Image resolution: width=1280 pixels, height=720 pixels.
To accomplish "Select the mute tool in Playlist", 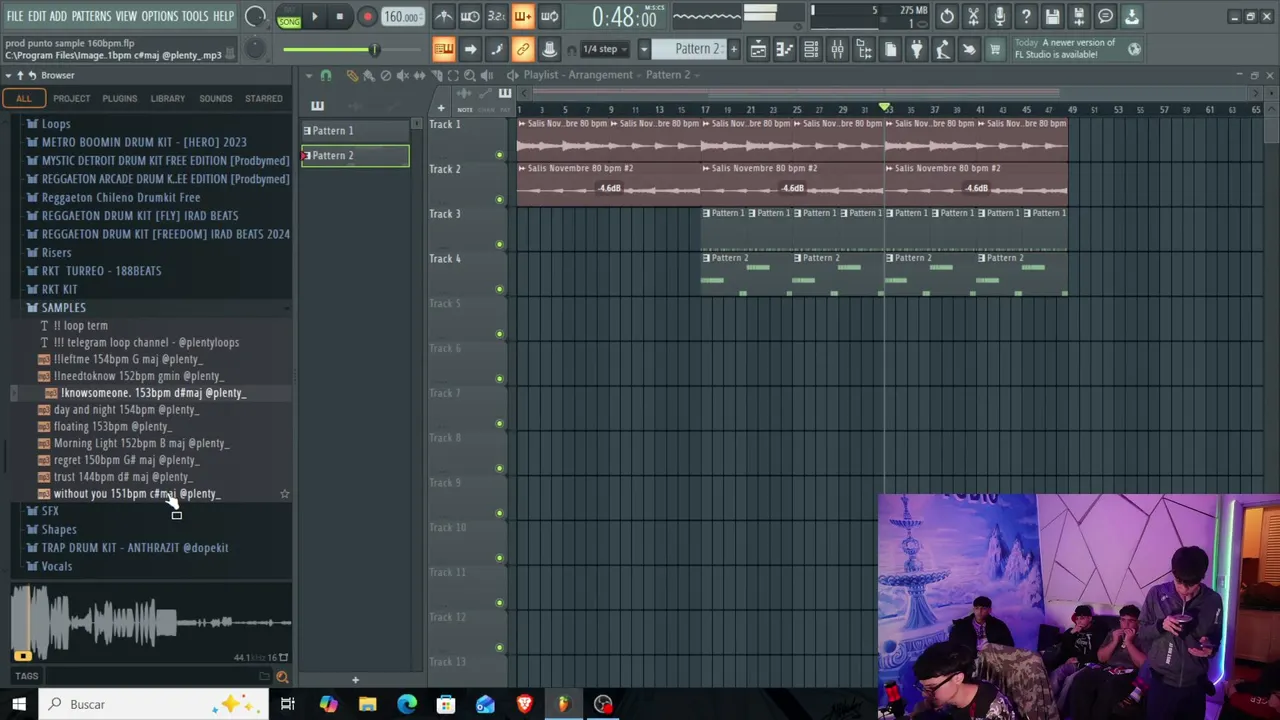I will pos(402,75).
